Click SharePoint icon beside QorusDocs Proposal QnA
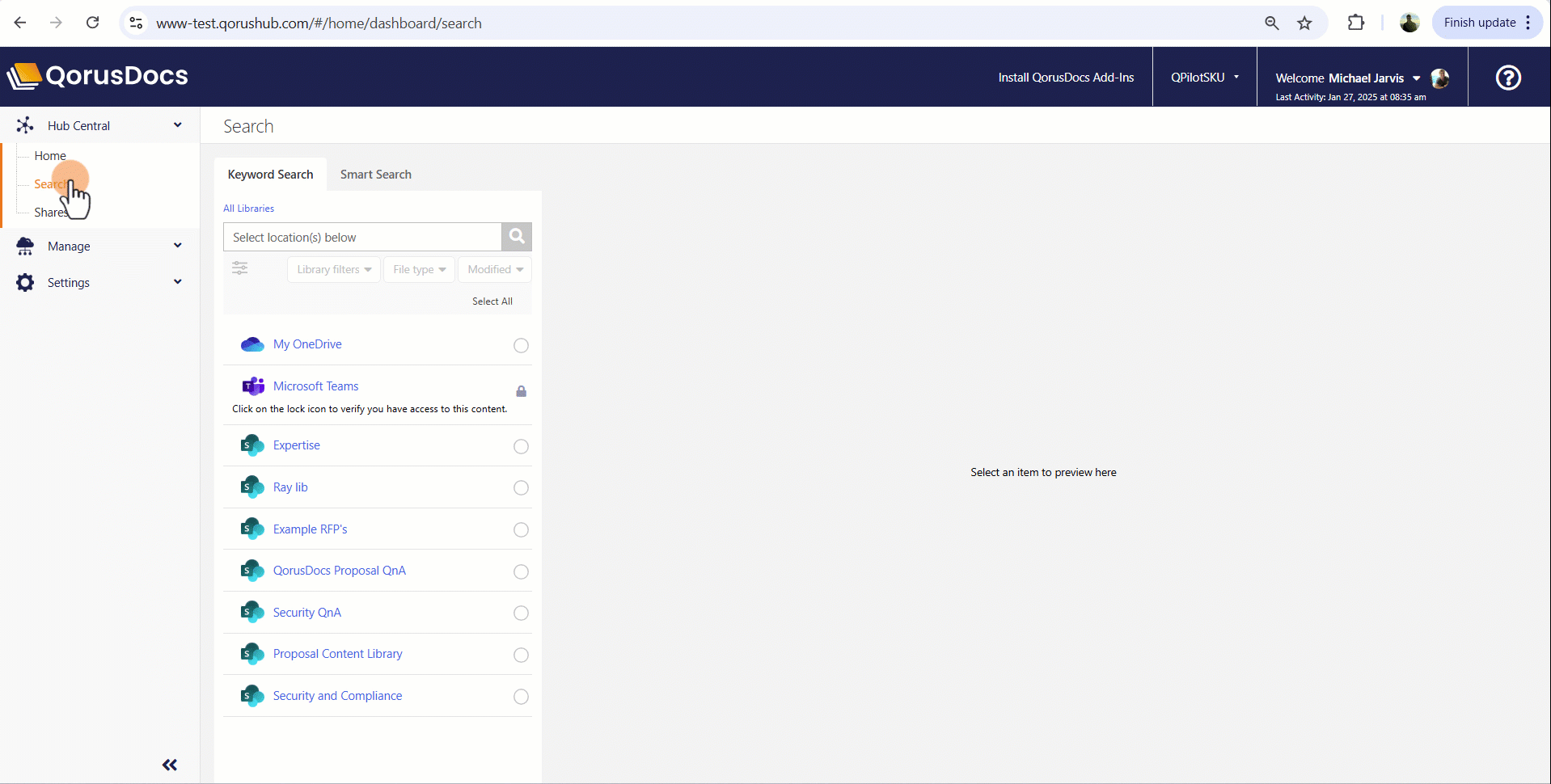This screenshot has width=1551, height=784. click(252, 571)
